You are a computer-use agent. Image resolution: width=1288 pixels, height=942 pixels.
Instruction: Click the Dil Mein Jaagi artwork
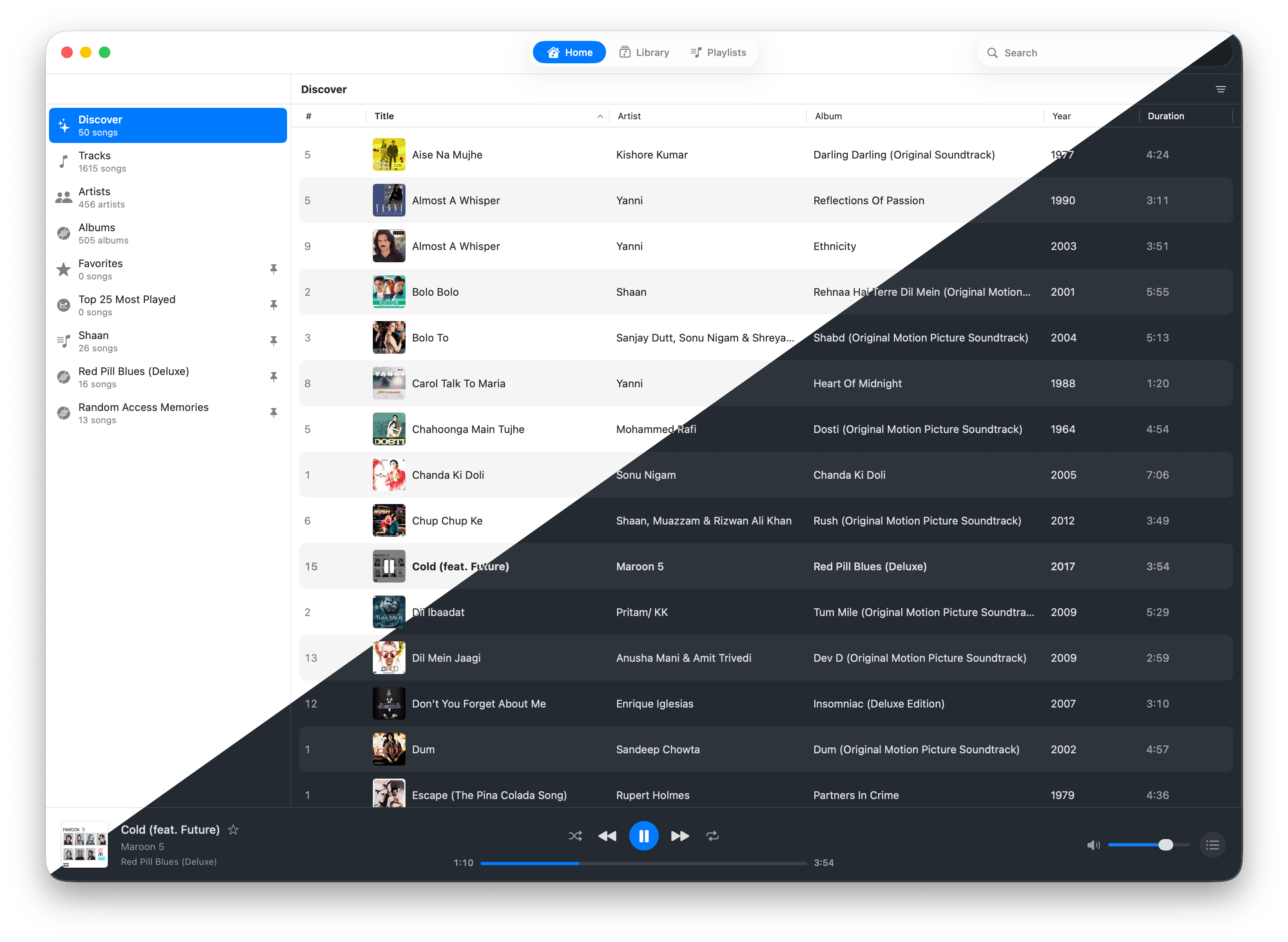click(x=389, y=657)
